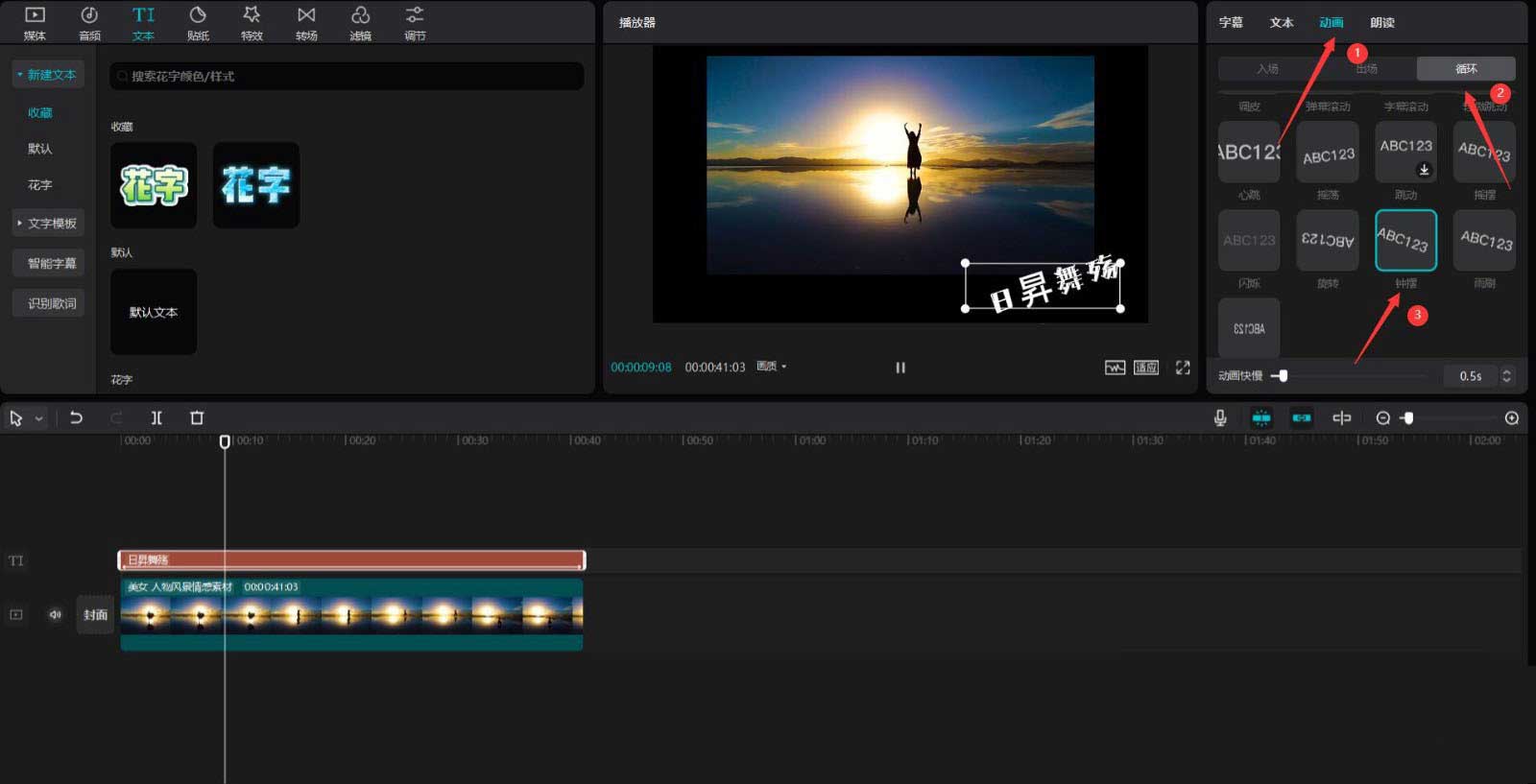1536x784 pixels.
Task: Click the 封面 cover button
Action: click(x=95, y=615)
